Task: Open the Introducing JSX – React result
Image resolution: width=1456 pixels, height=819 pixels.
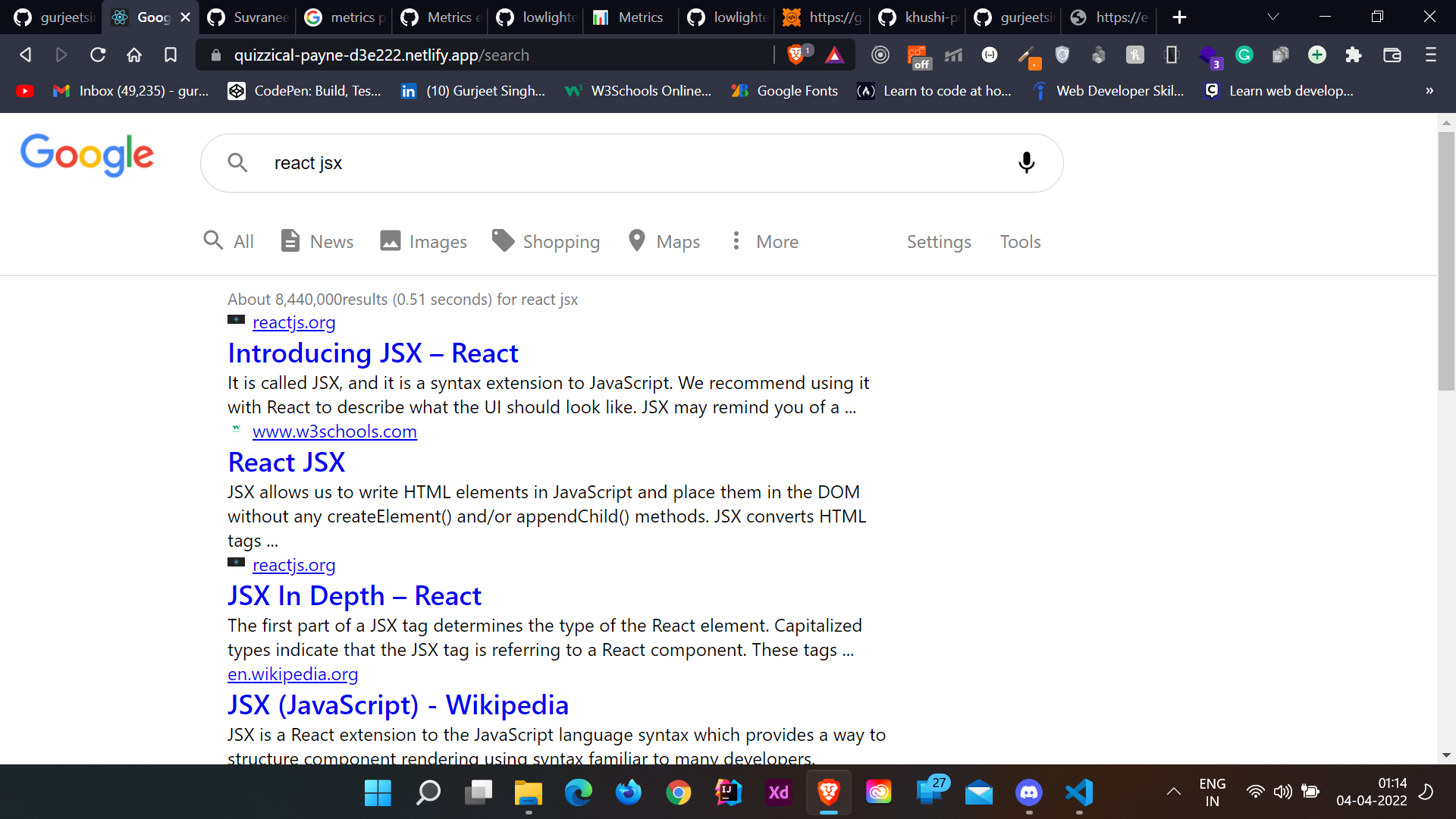Action: [x=373, y=353]
